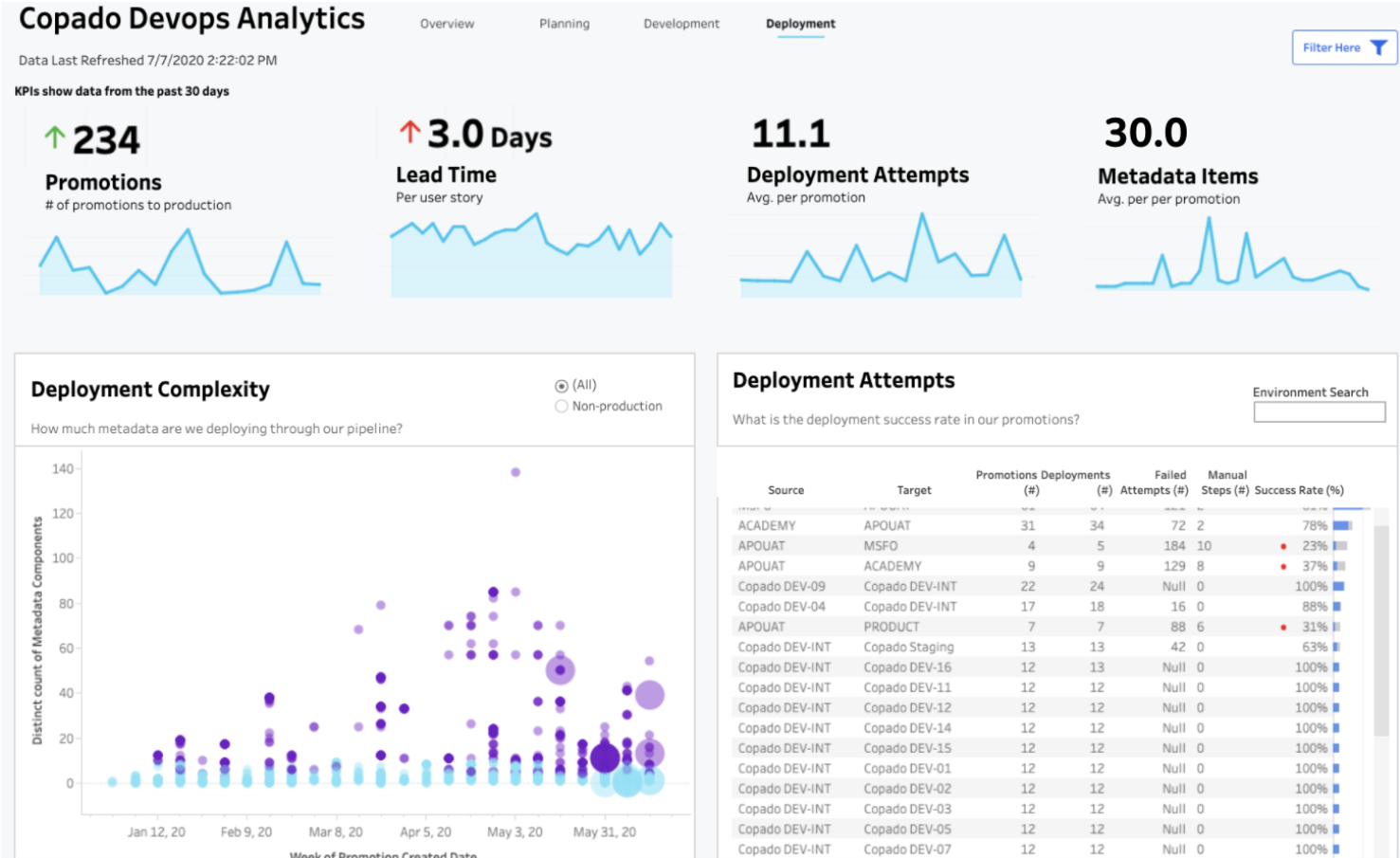
Task: Click the Metadata Items sparkline chart
Action: click(1232, 254)
